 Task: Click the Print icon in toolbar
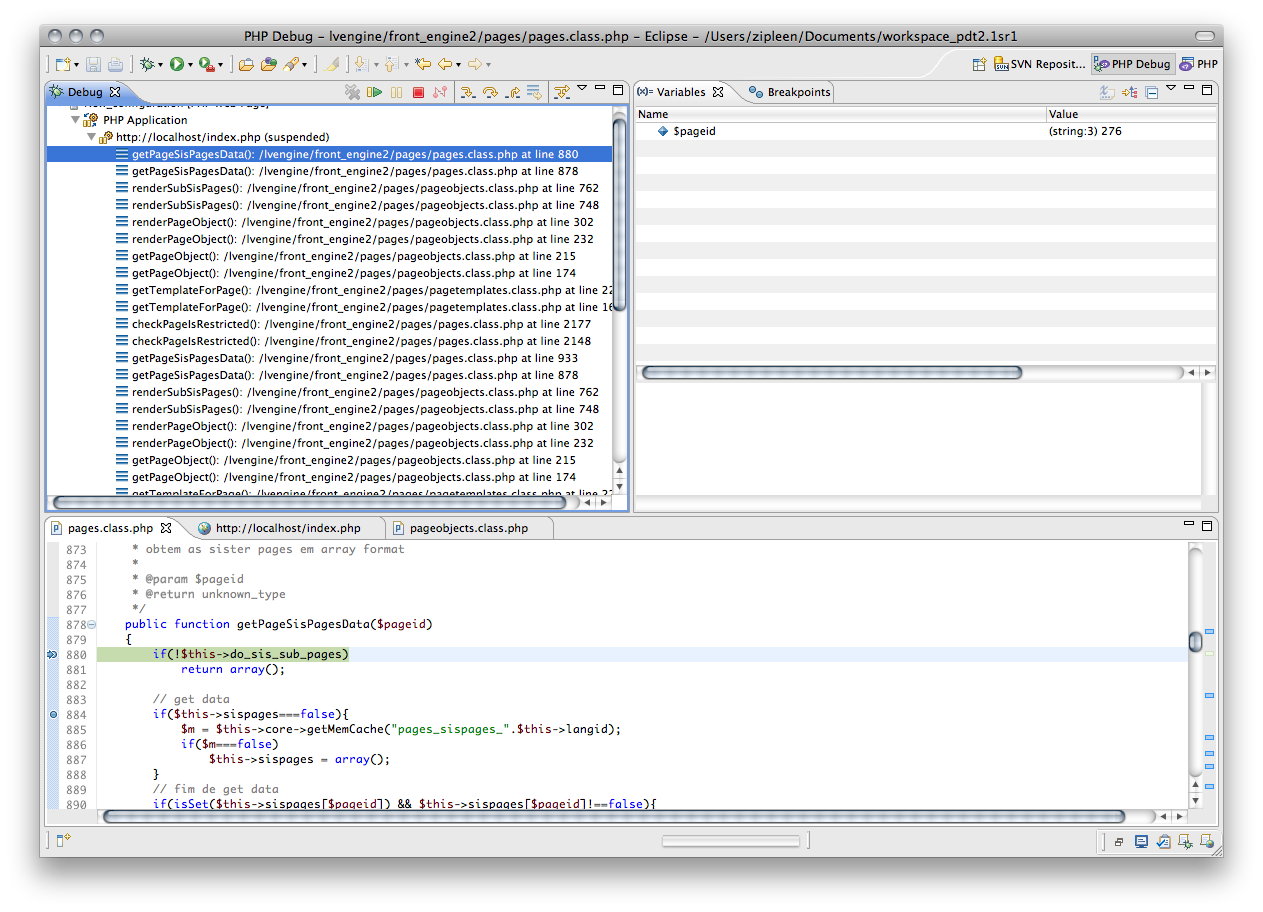point(115,64)
